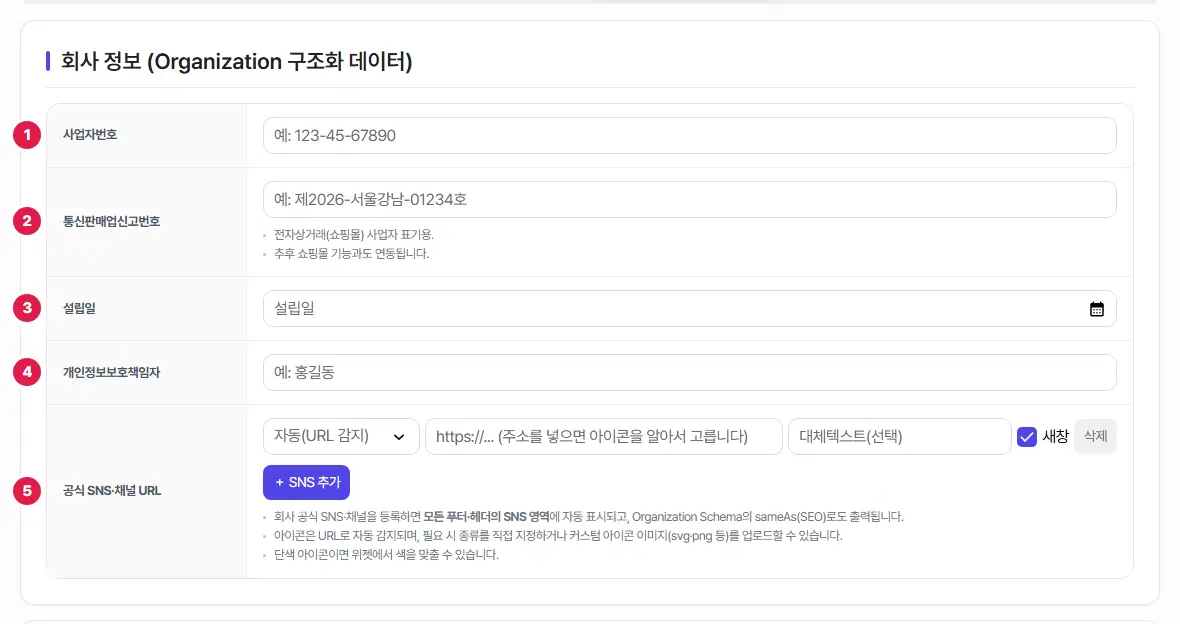The width and height of the screenshot is (1180, 624).
Task: Click the 대체텍스트(선택) input field
Action: point(899,437)
